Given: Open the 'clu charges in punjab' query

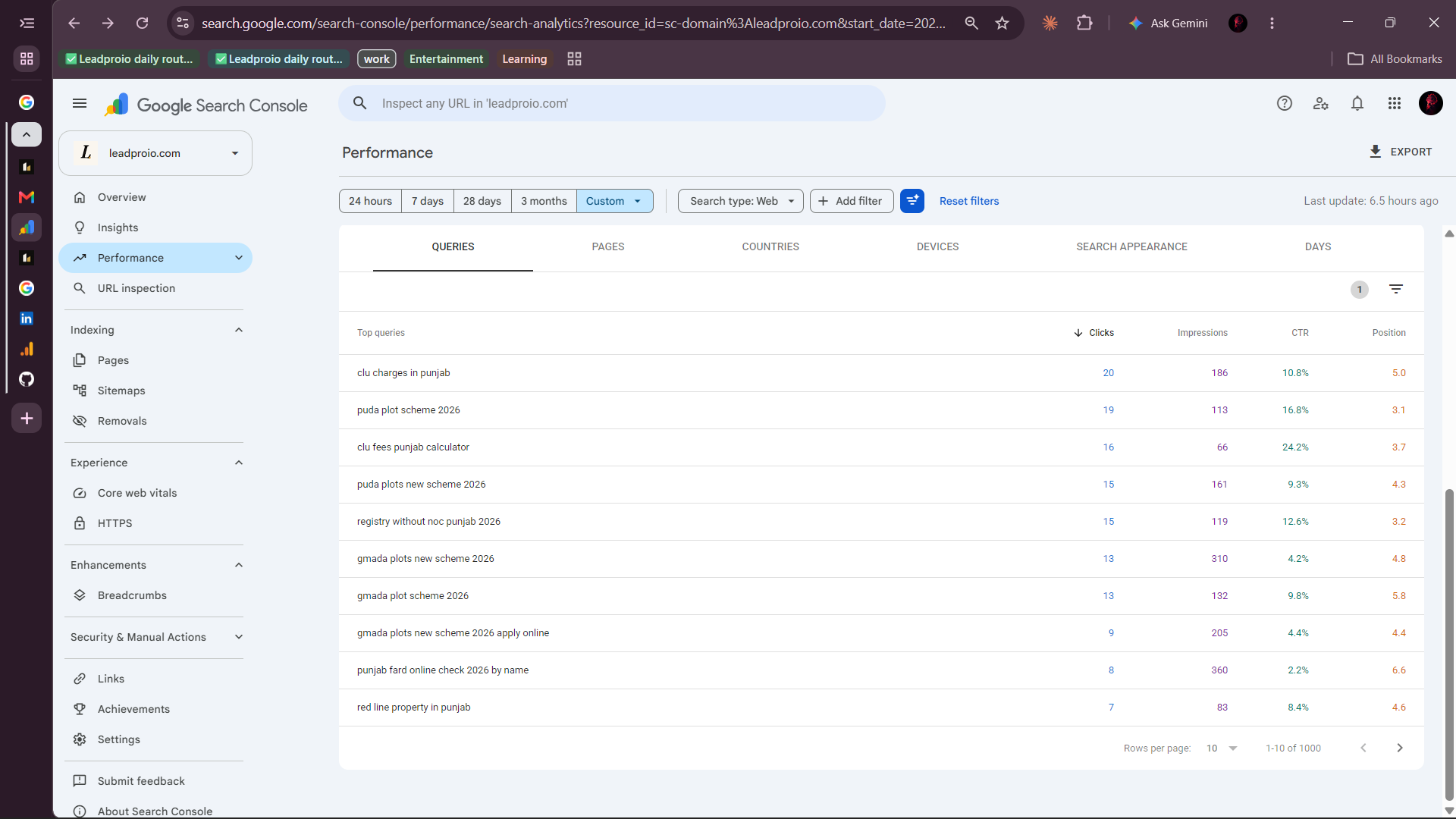Looking at the screenshot, I should (x=403, y=373).
